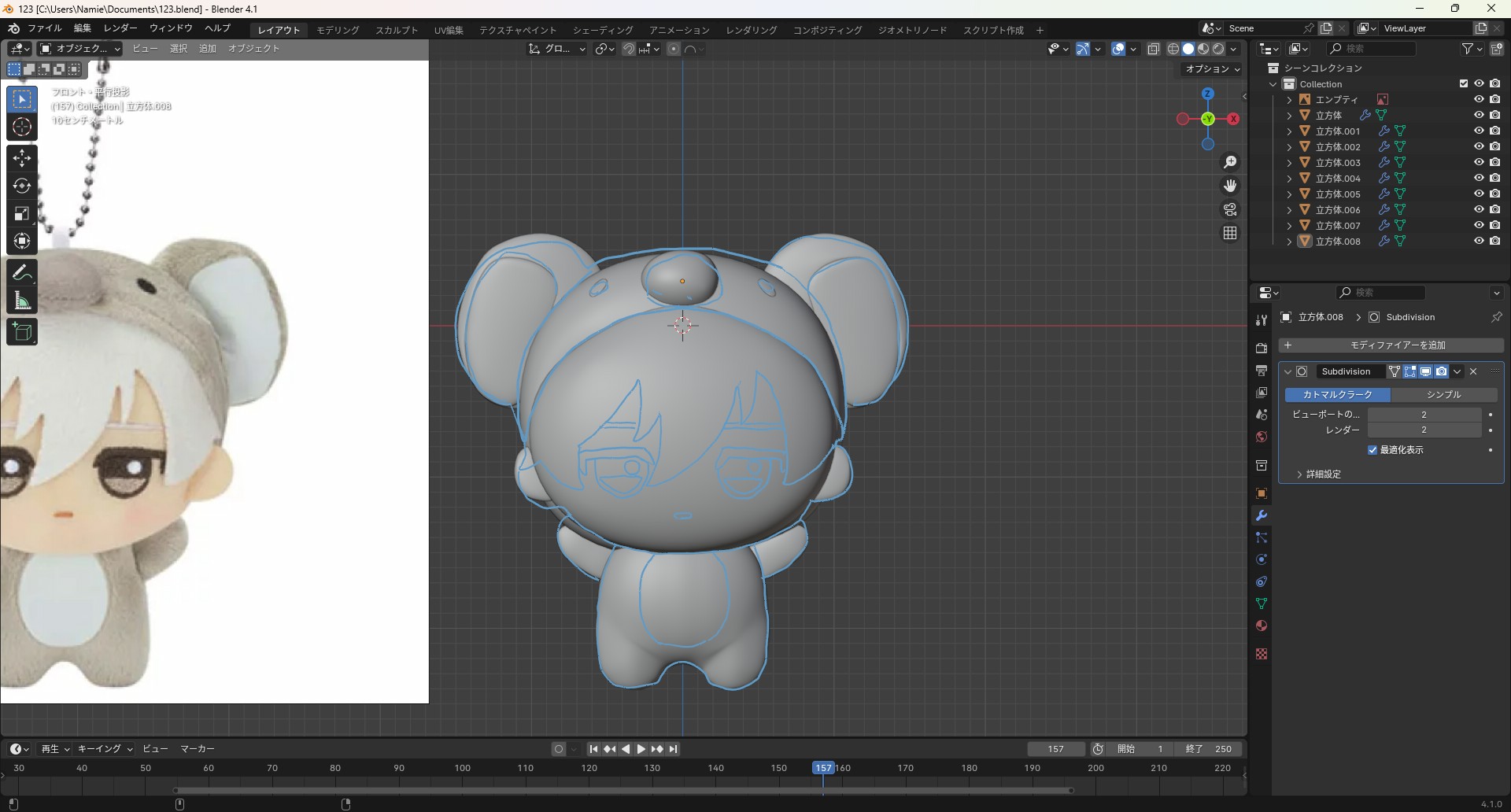The image size is (1511, 812).
Task: Open the Material properties tab icon
Action: 1262,626
